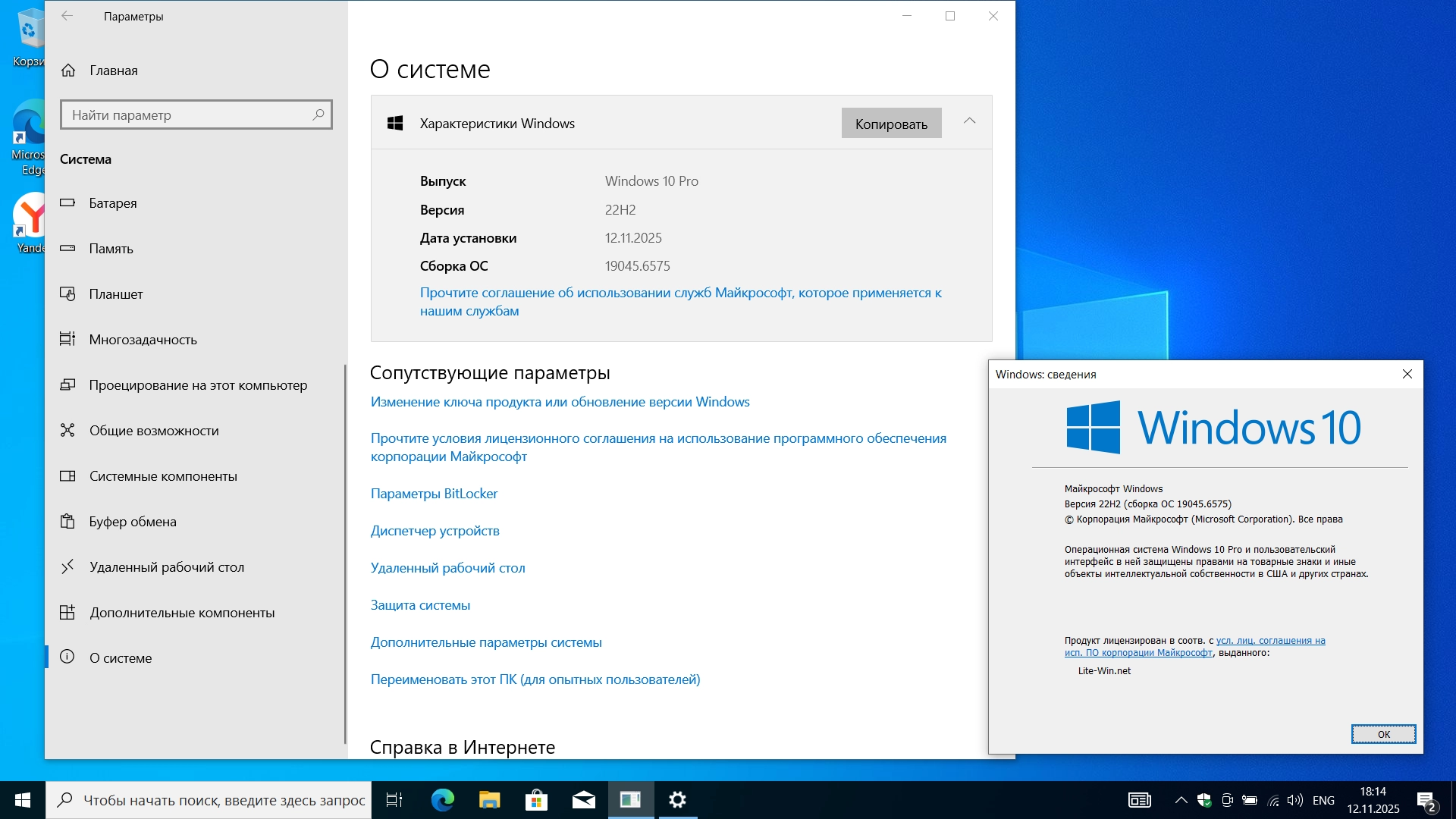
Task: Show hidden tray icons chevron
Action: point(1181,800)
